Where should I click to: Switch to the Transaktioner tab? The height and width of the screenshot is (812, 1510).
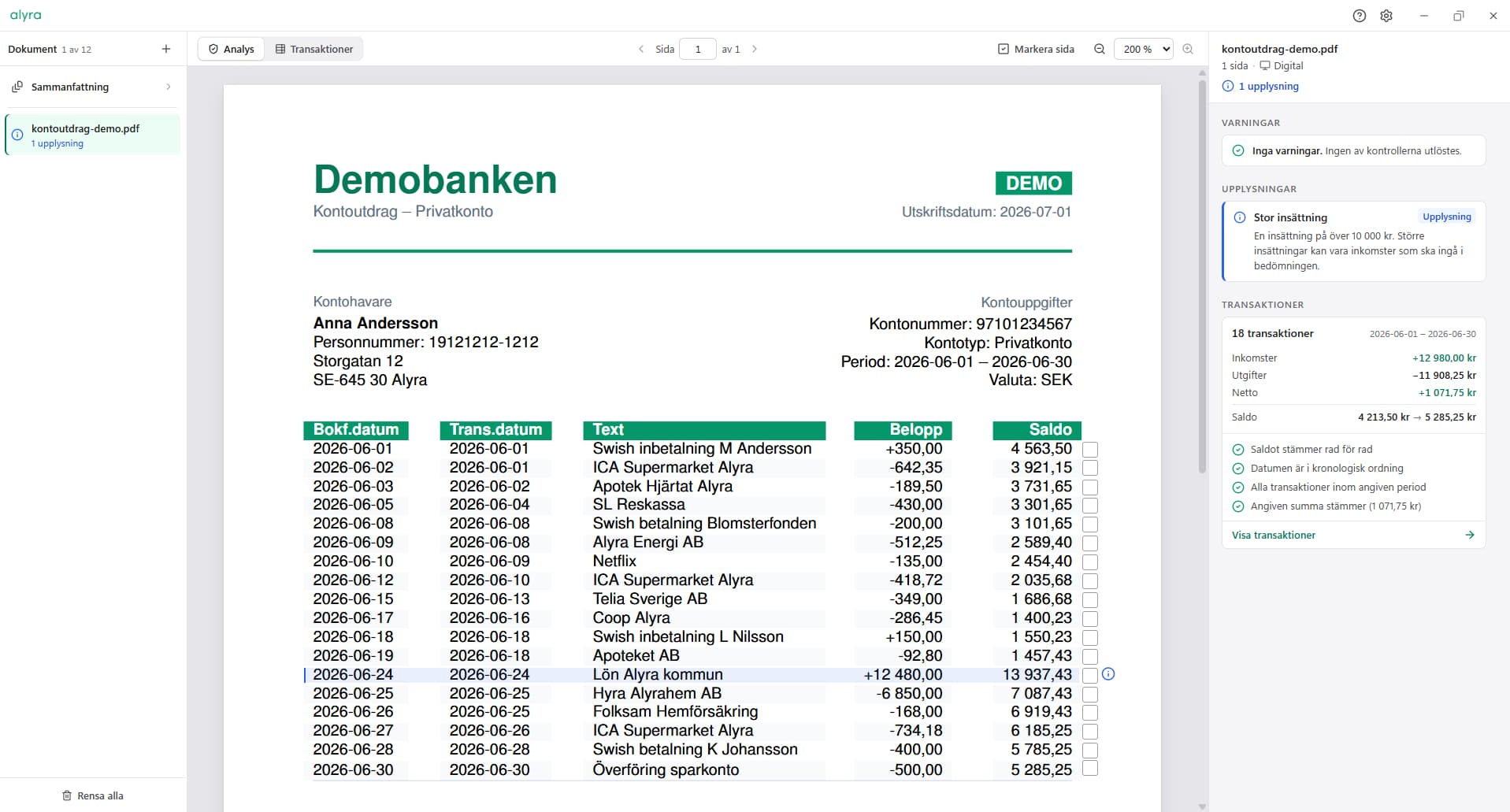tap(314, 49)
